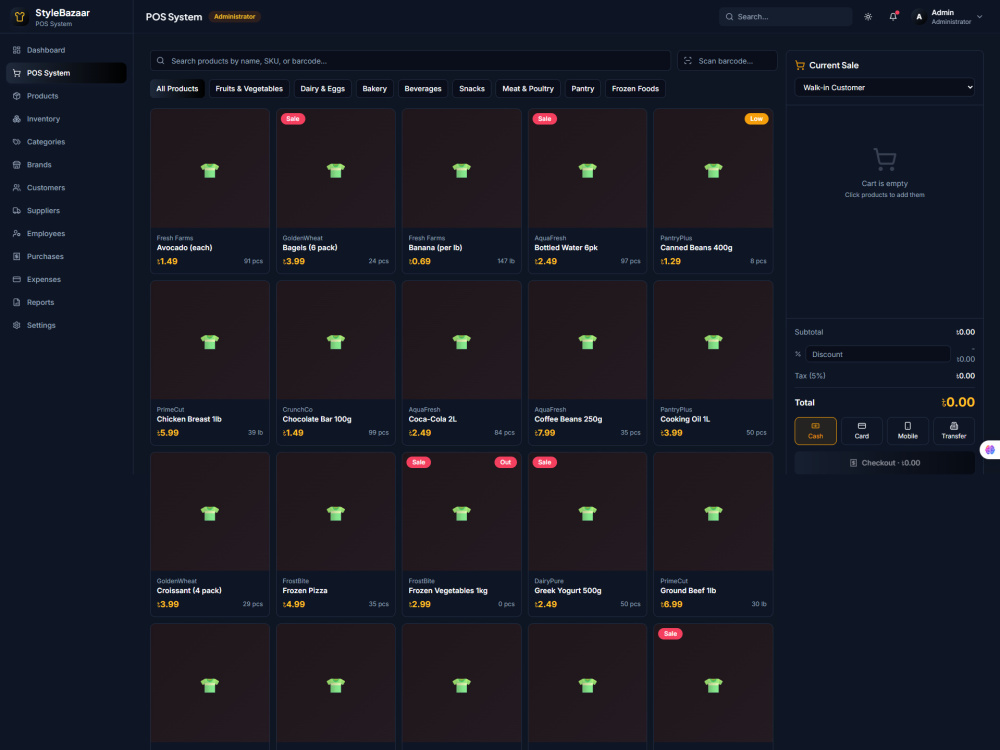The image size is (1000, 750).
Task: Select Coffee Beans 250g product card
Action: coord(587,362)
